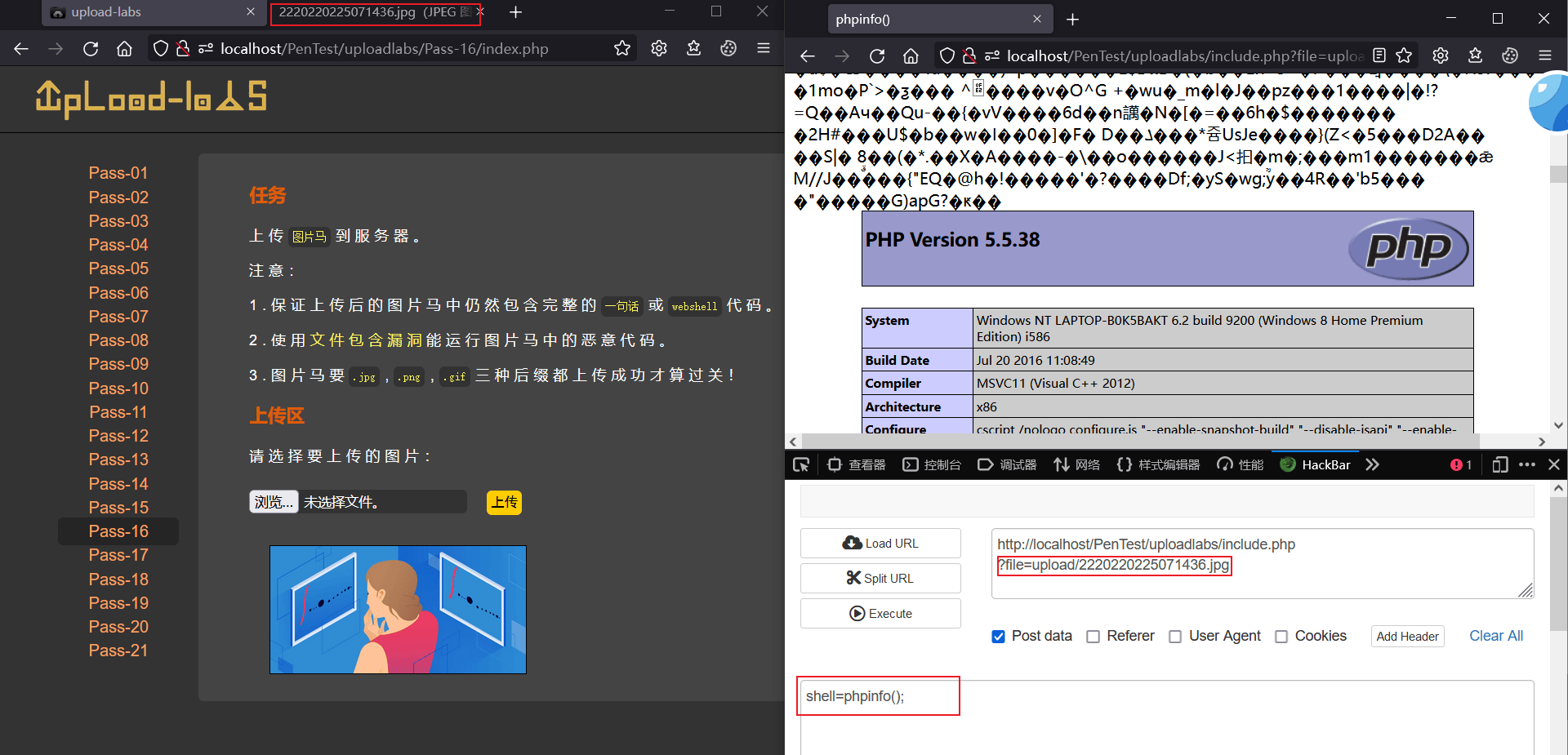The width and height of the screenshot is (1568, 755).
Task: Click the Add Header button
Action: (1407, 637)
